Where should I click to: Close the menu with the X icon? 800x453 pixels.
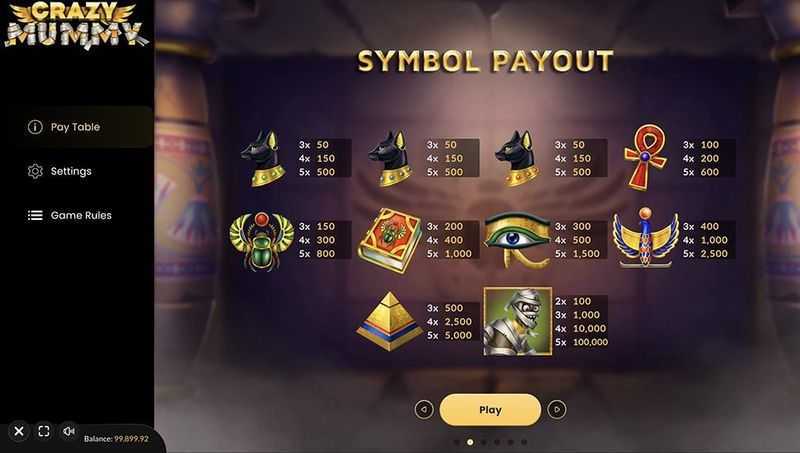pos(19,432)
